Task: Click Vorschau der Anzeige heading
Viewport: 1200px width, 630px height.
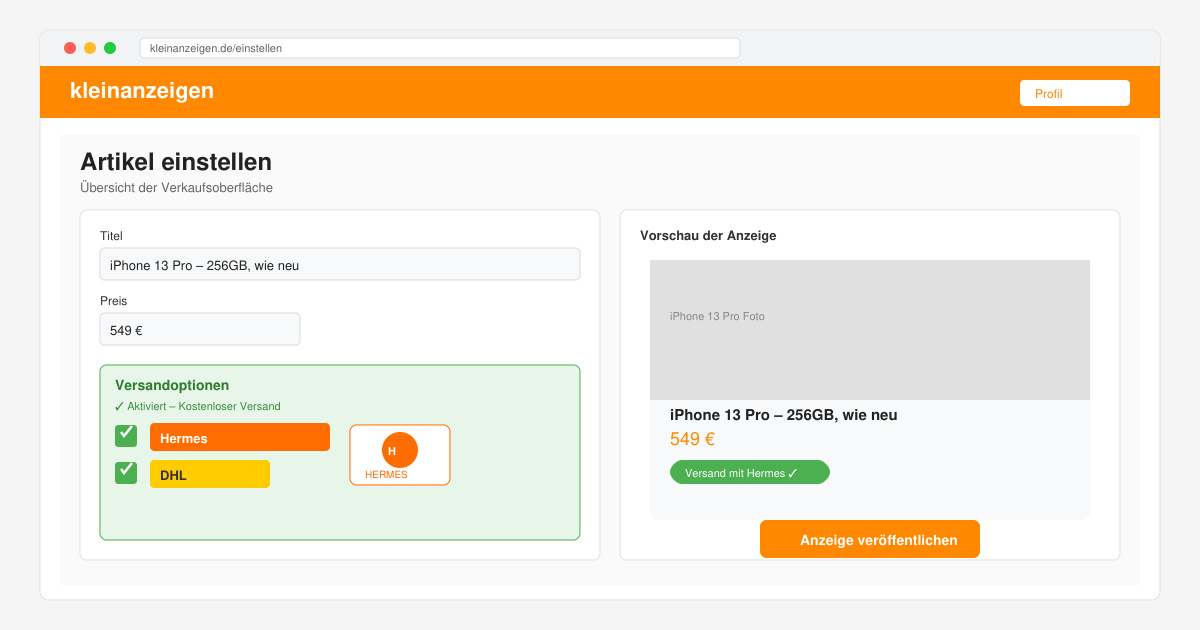Action: click(x=708, y=236)
